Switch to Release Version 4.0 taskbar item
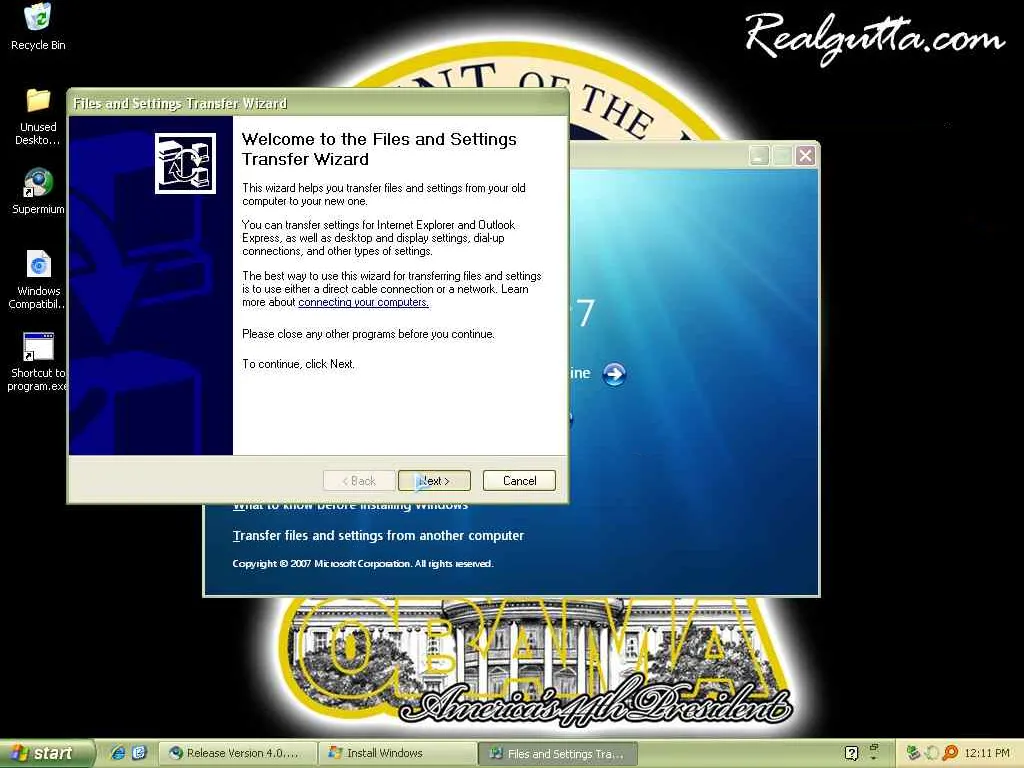 click(x=238, y=753)
